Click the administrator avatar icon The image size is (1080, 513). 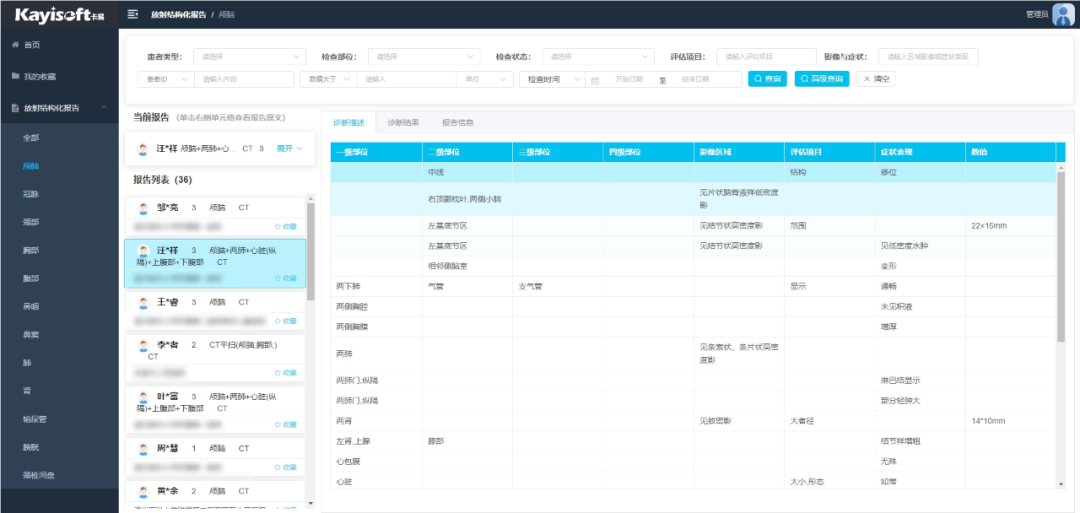tap(1063, 14)
